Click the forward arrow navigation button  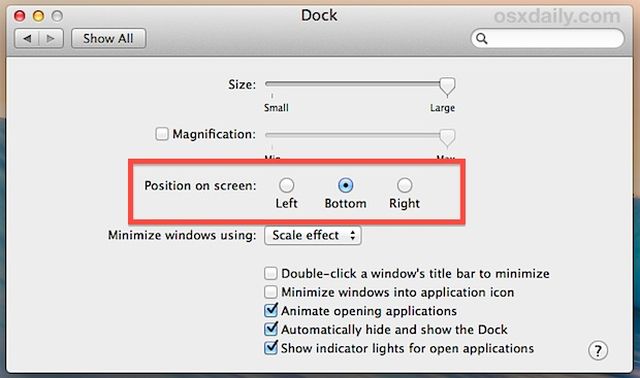pyautogui.click(x=51, y=38)
